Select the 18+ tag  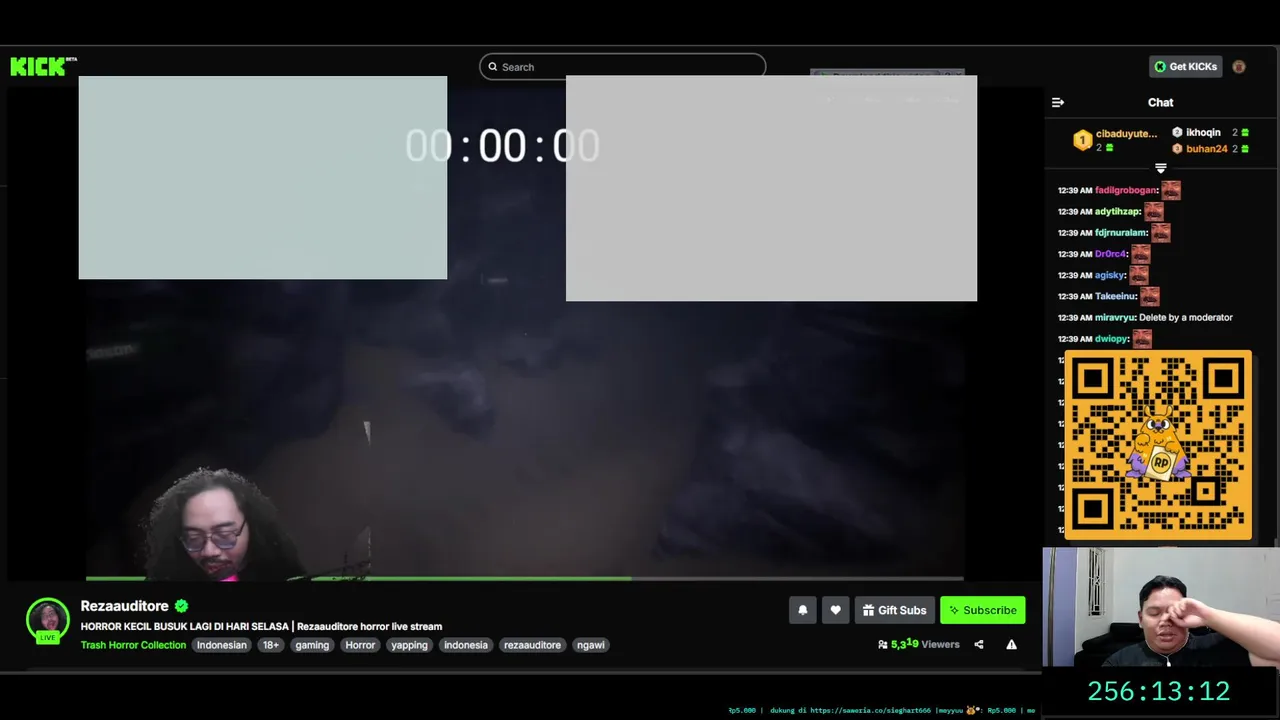pos(271,645)
